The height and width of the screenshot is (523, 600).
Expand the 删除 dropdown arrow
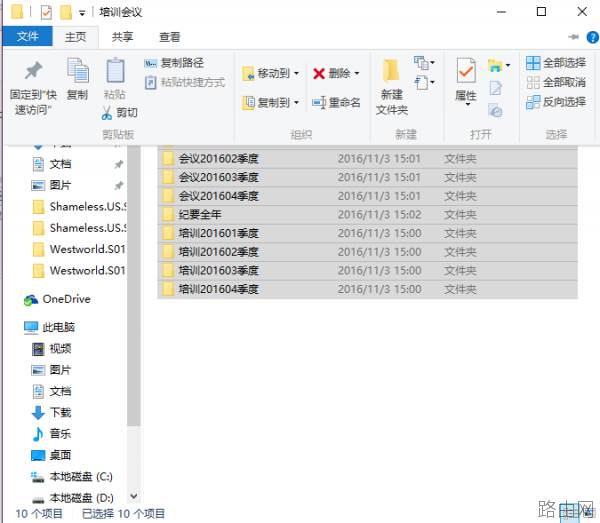(357, 73)
